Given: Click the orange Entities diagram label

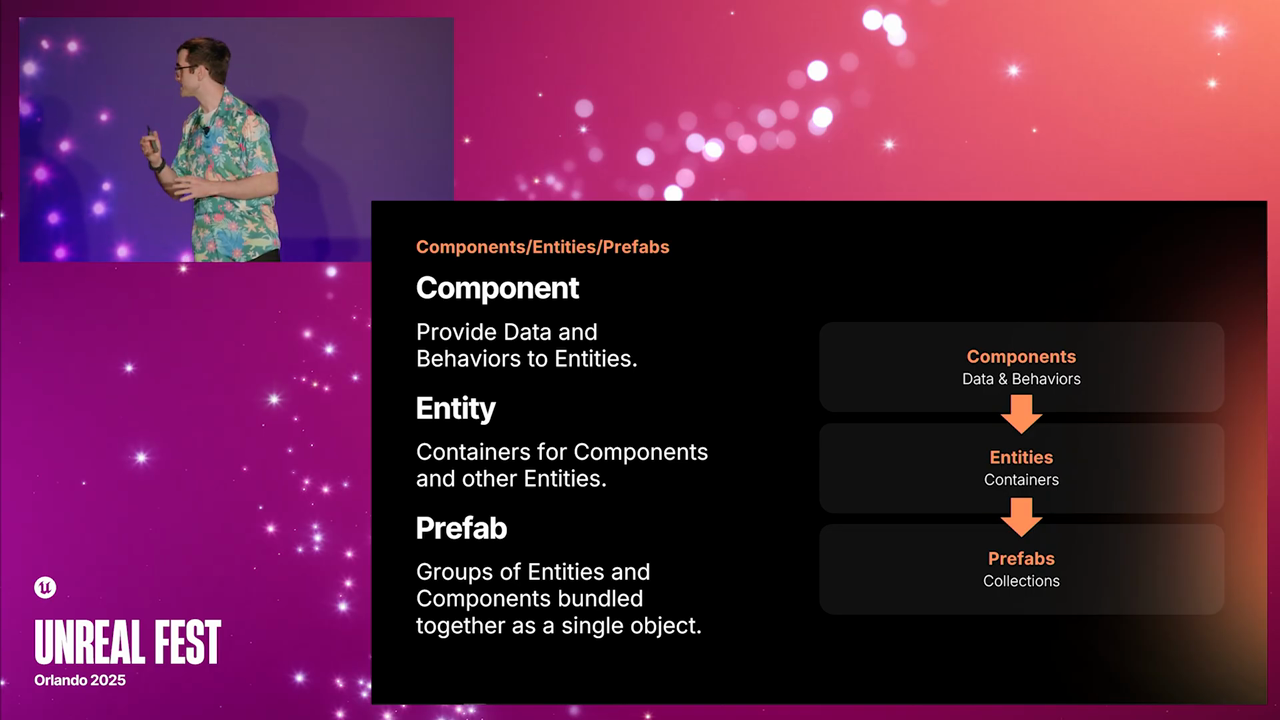Looking at the screenshot, I should (x=1021, y=457).
